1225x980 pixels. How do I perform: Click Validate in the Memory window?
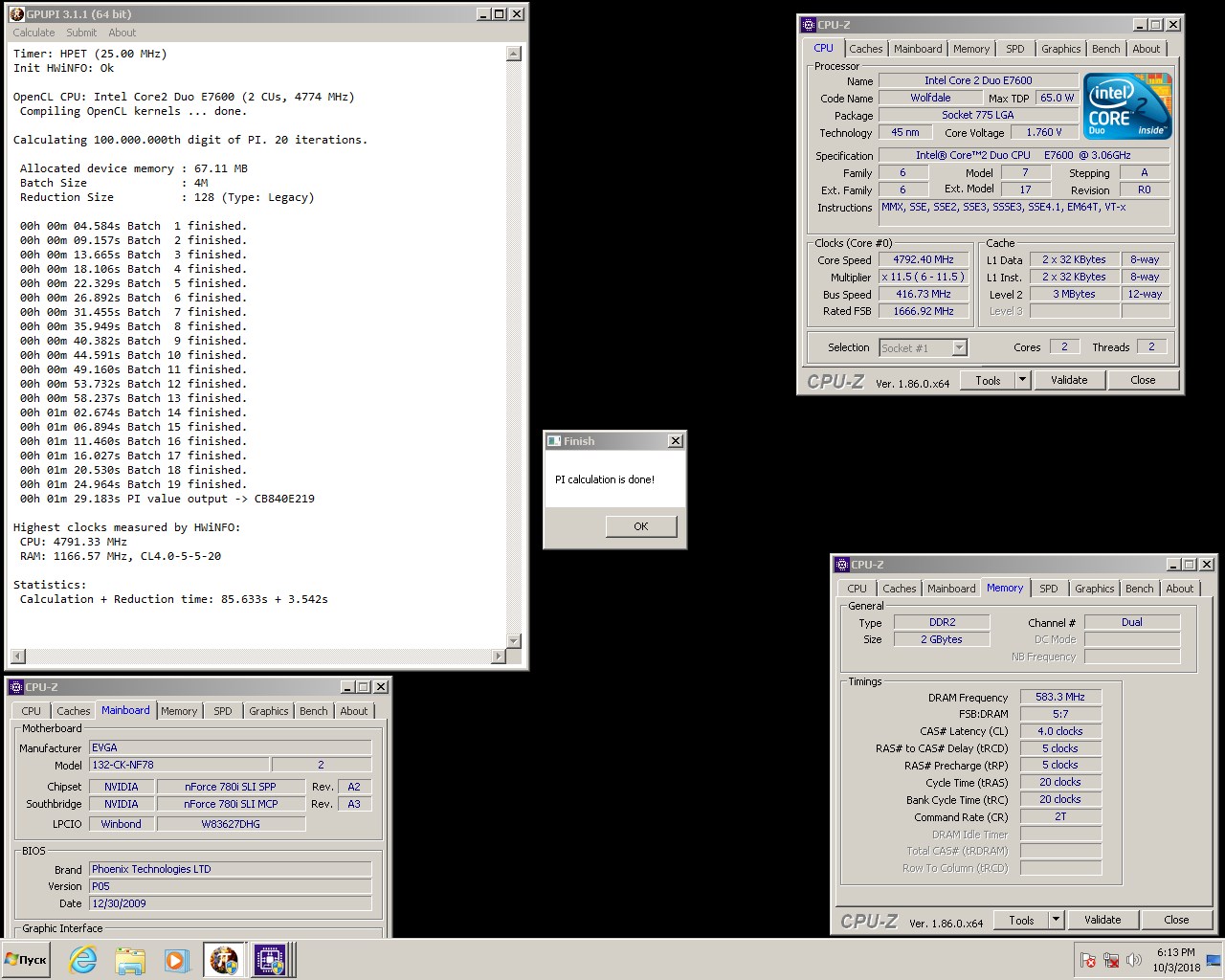(x=1102, y=920)
